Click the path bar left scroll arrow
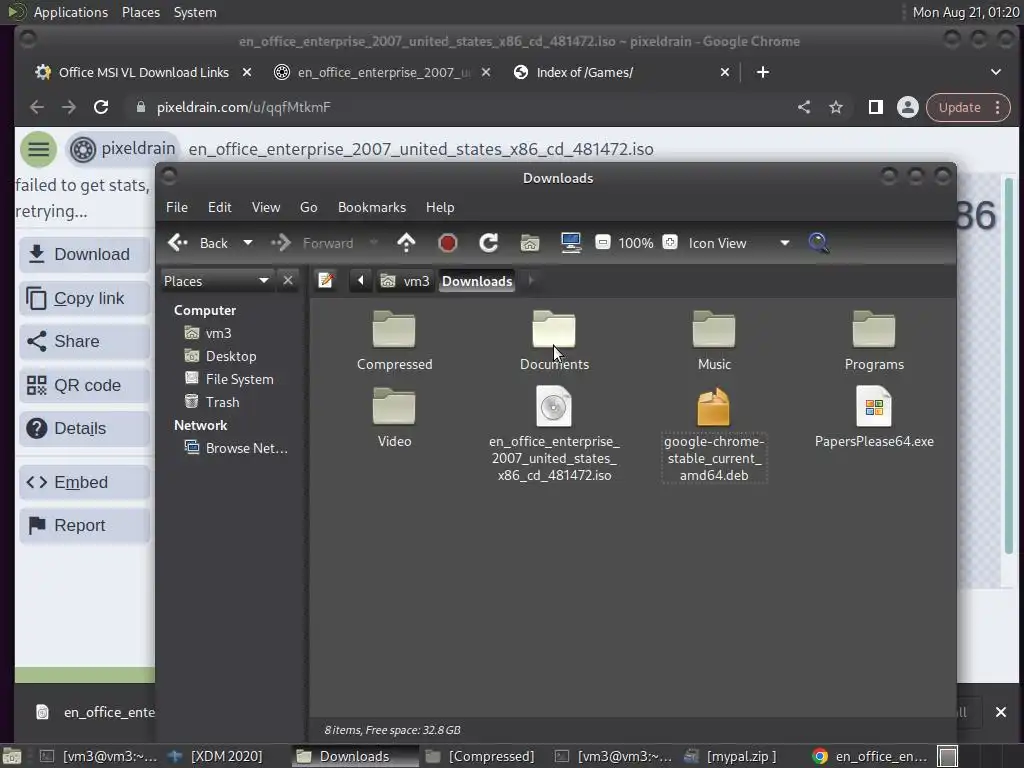 click(x=360, y=281)
